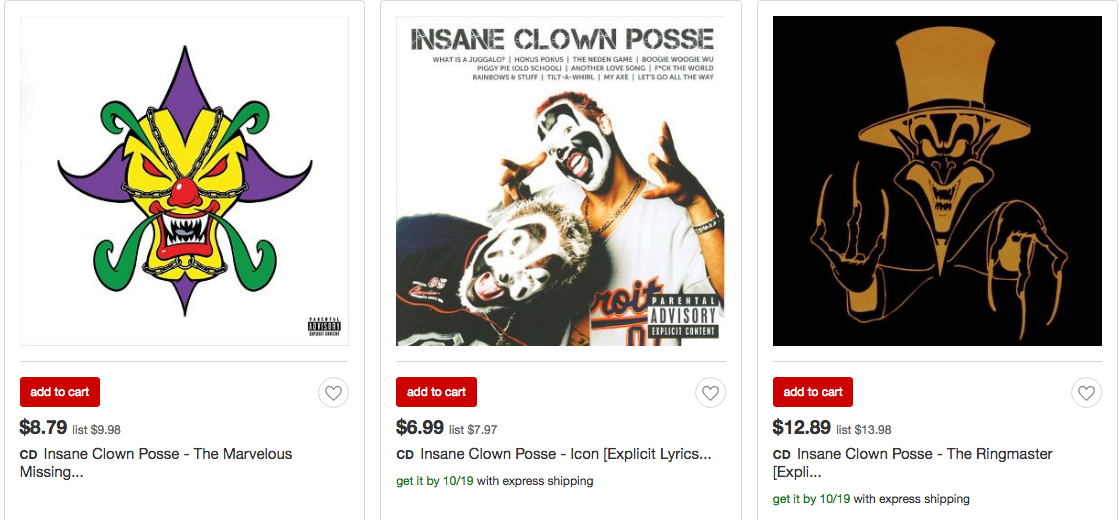The height and width of the screenshot is (520, 1120).
Task: Click the $6.99 price
Action: (x=420, y=428)
